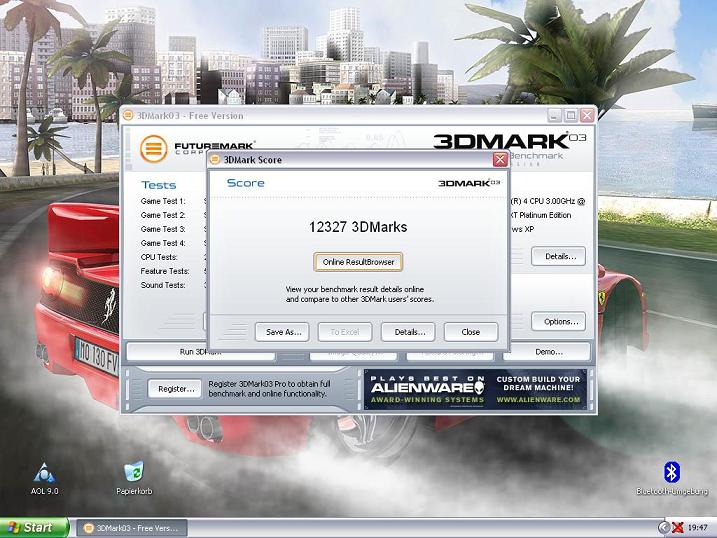The height and width of the screenshot is (538, 717).
Task: Maximize the 3DMark03 main window
Action: (571, 115)
